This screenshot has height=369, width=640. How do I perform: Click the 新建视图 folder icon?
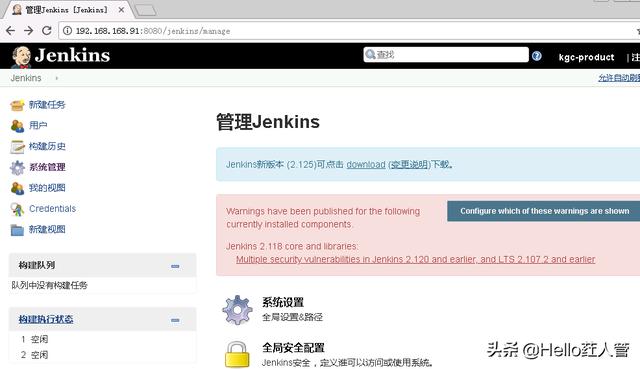(17, 230)
